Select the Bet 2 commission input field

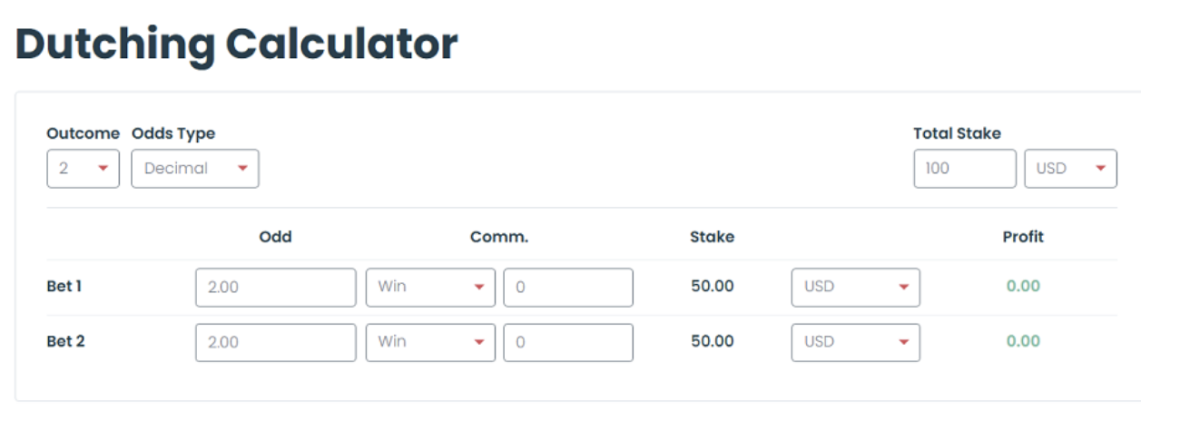coord(568,342)
